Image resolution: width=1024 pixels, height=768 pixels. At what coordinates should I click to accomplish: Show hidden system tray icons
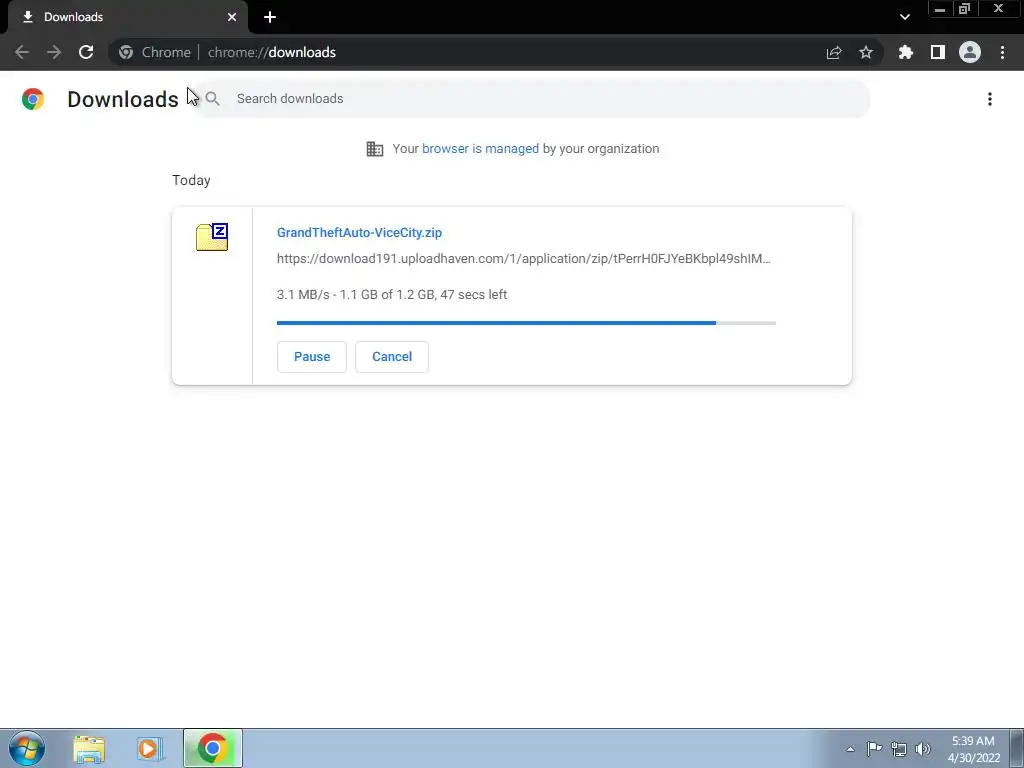coord(850,749)
